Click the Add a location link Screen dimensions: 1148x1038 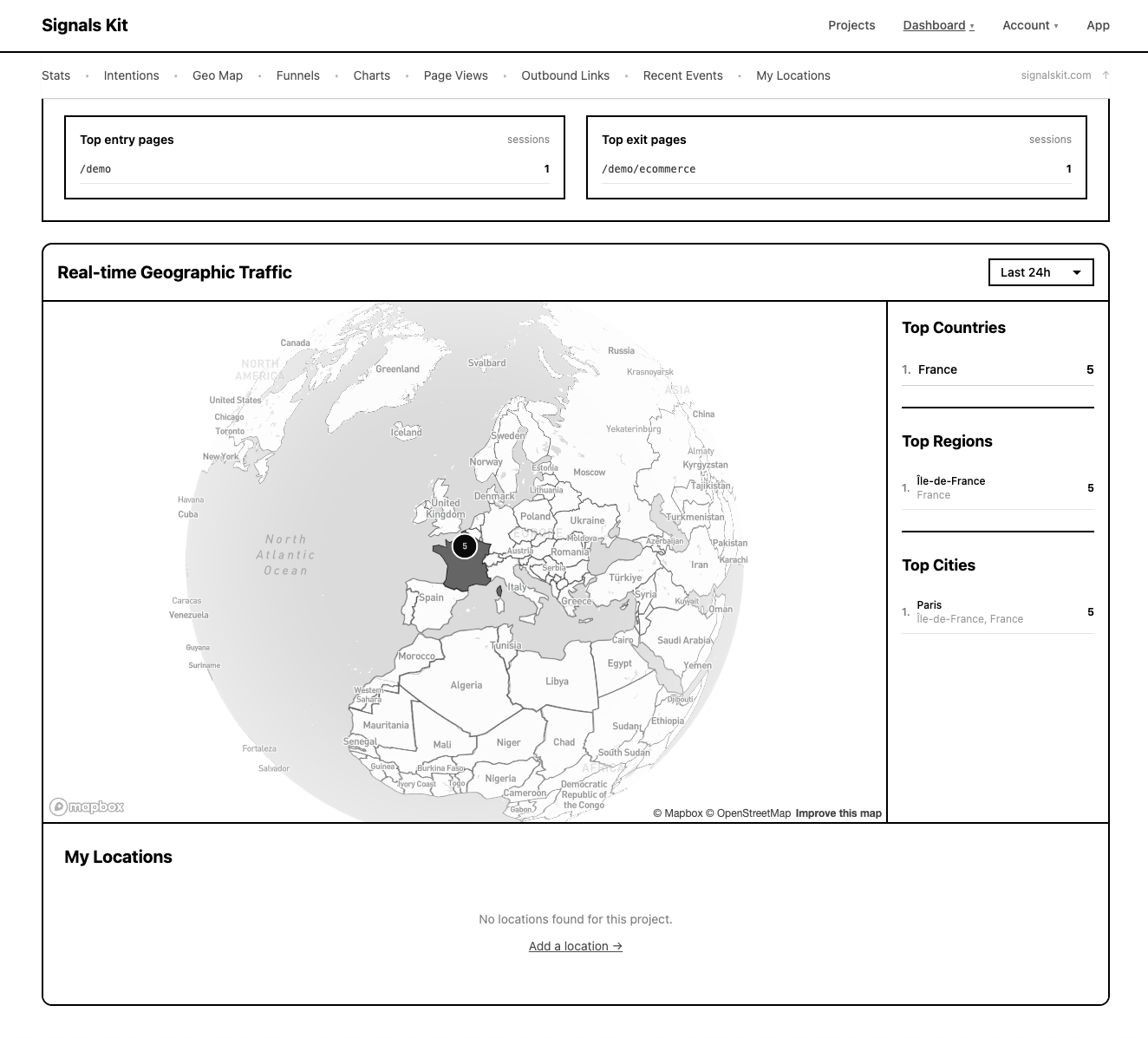[x=575, y=946]
